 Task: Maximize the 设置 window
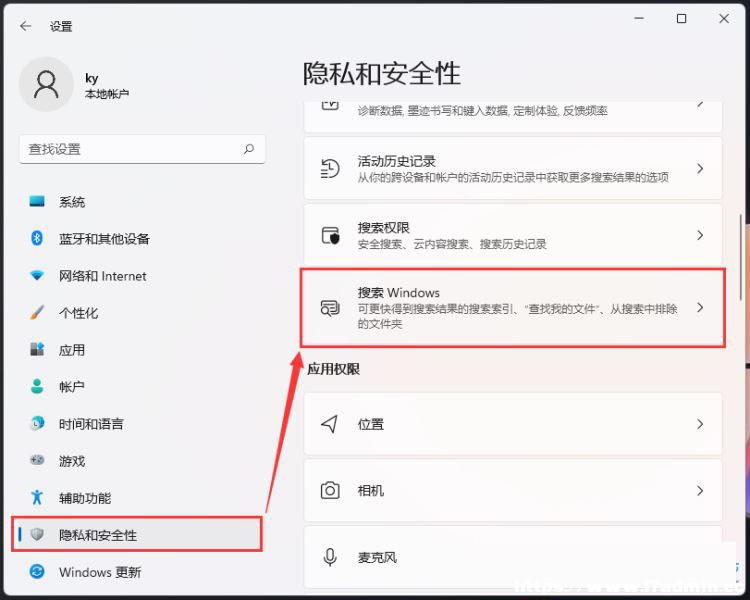pyautogui.click(x=682, y=19)
